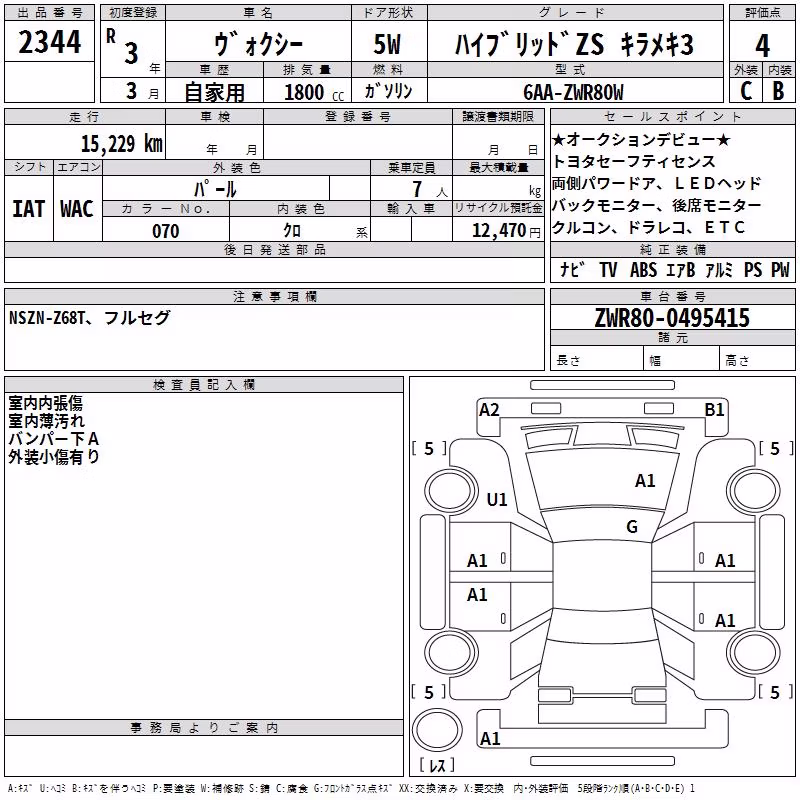Select the inspector note 室内内張傷
The image size is (800, 800).
(x=45, y=403)
